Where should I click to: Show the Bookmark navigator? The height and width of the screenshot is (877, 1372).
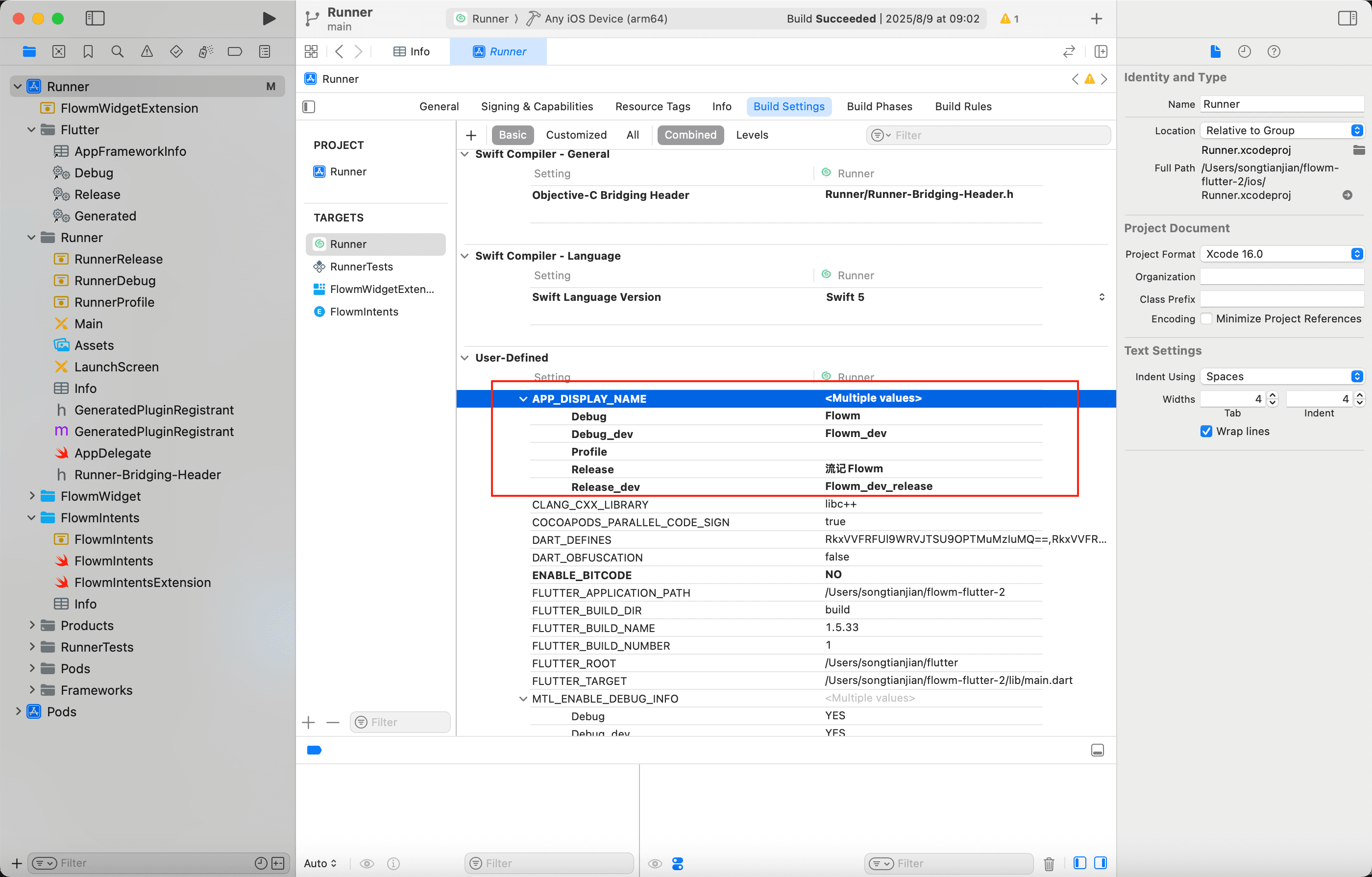[88, 52]
